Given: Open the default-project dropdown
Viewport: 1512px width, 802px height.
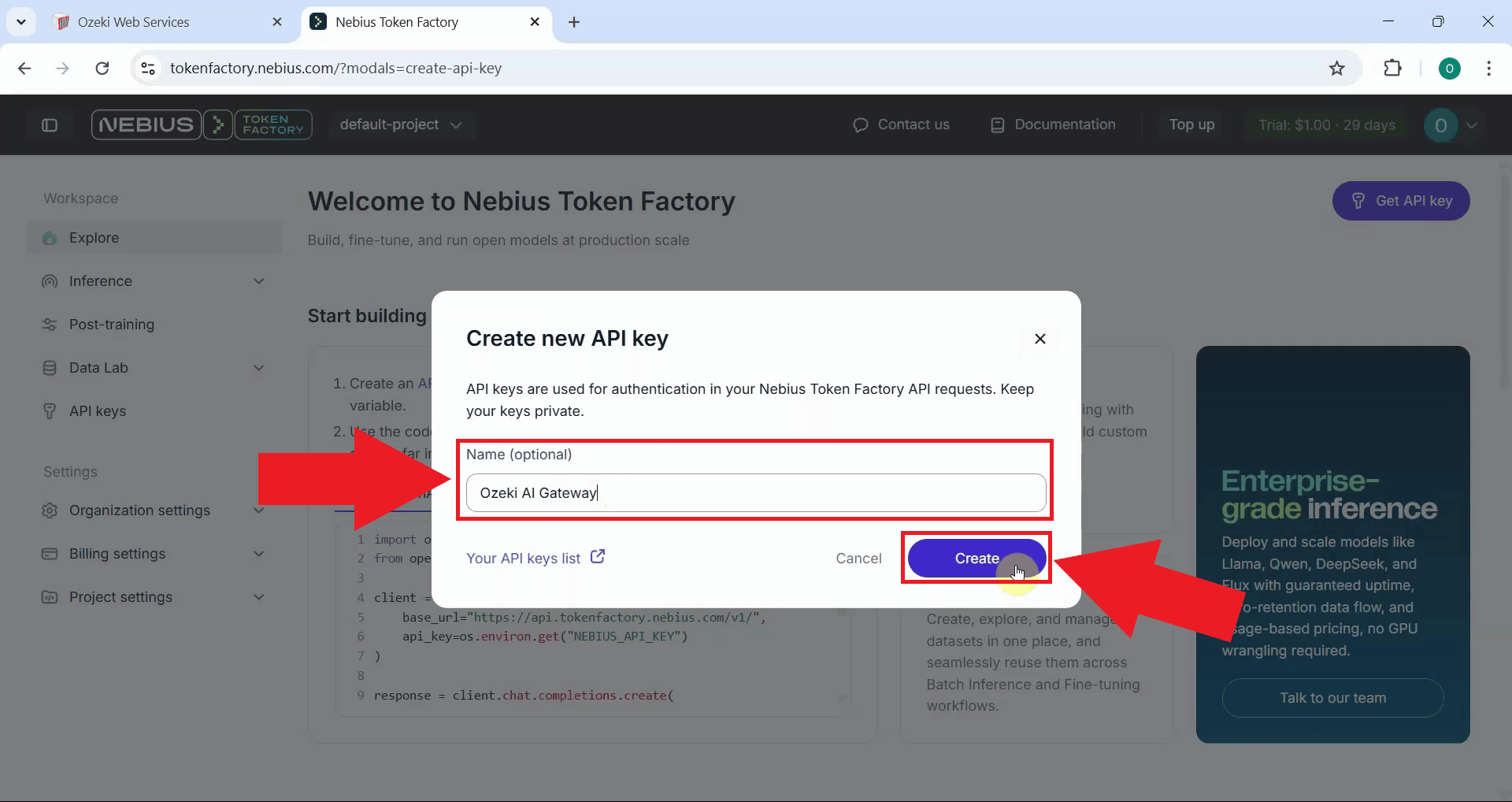Looking at the screenshot, I should coord(401,124).
